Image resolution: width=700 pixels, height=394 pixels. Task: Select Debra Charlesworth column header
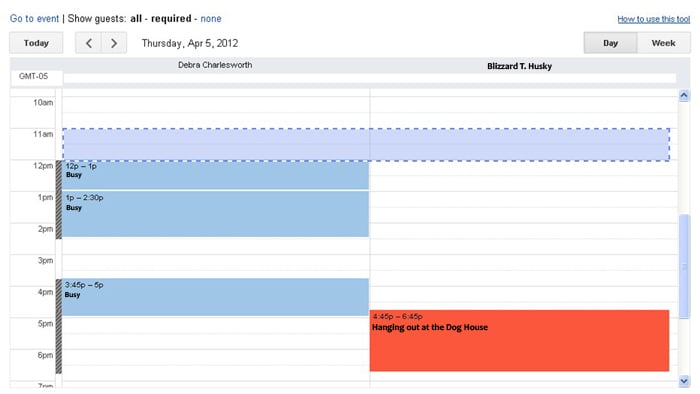click(215, 65)
